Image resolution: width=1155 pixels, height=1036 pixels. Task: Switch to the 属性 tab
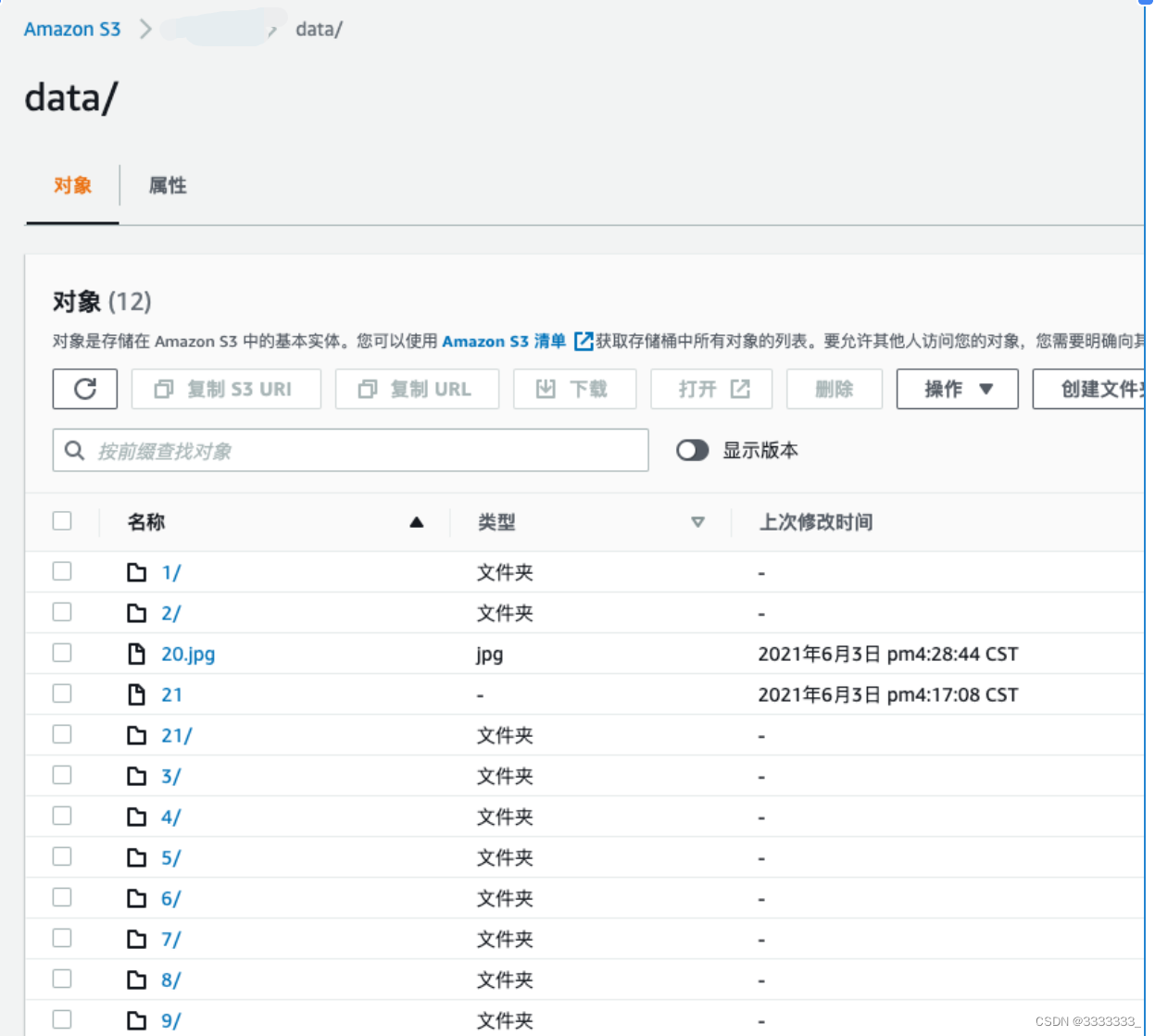click(x=168, y=186)
